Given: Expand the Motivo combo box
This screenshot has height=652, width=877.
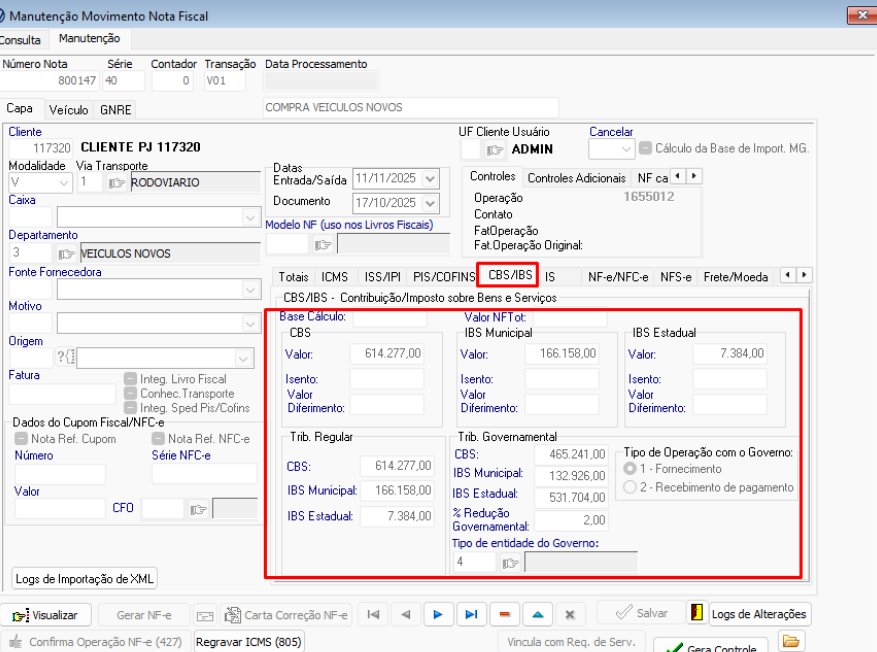Looking at the screenshot, I should point(249,323).
